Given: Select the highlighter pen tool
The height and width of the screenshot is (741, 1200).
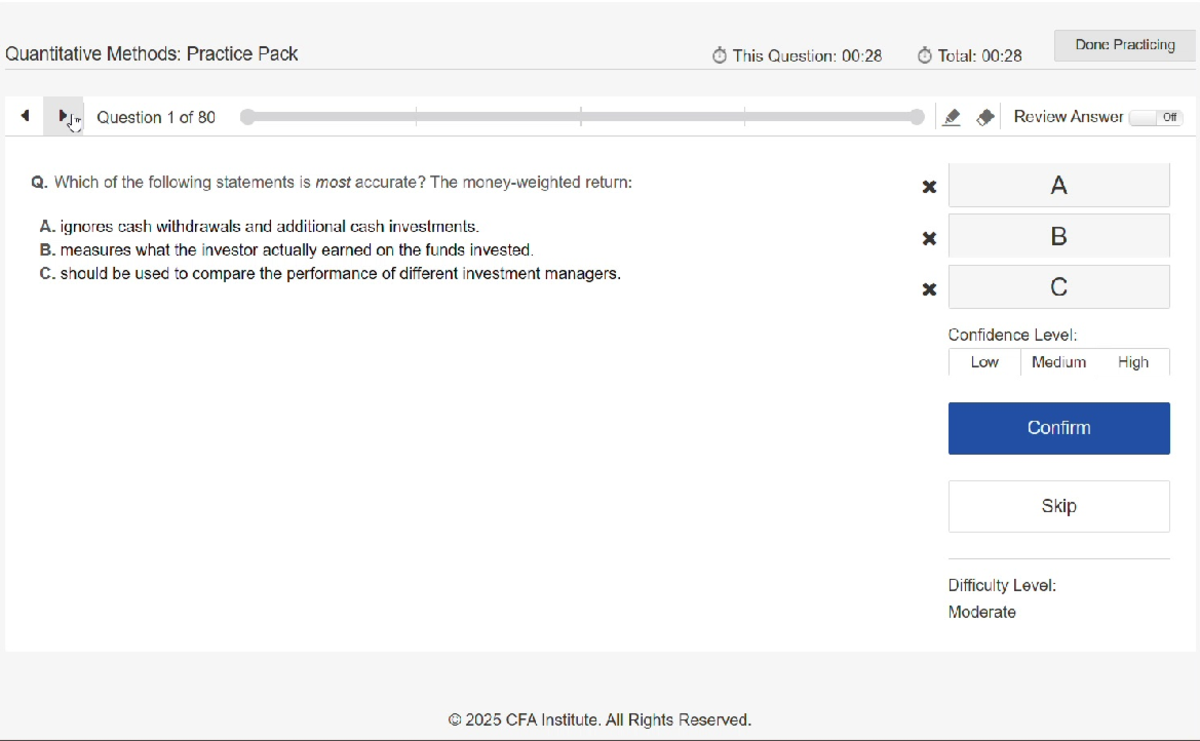Looking at the screenshot, I should (952, 117).
